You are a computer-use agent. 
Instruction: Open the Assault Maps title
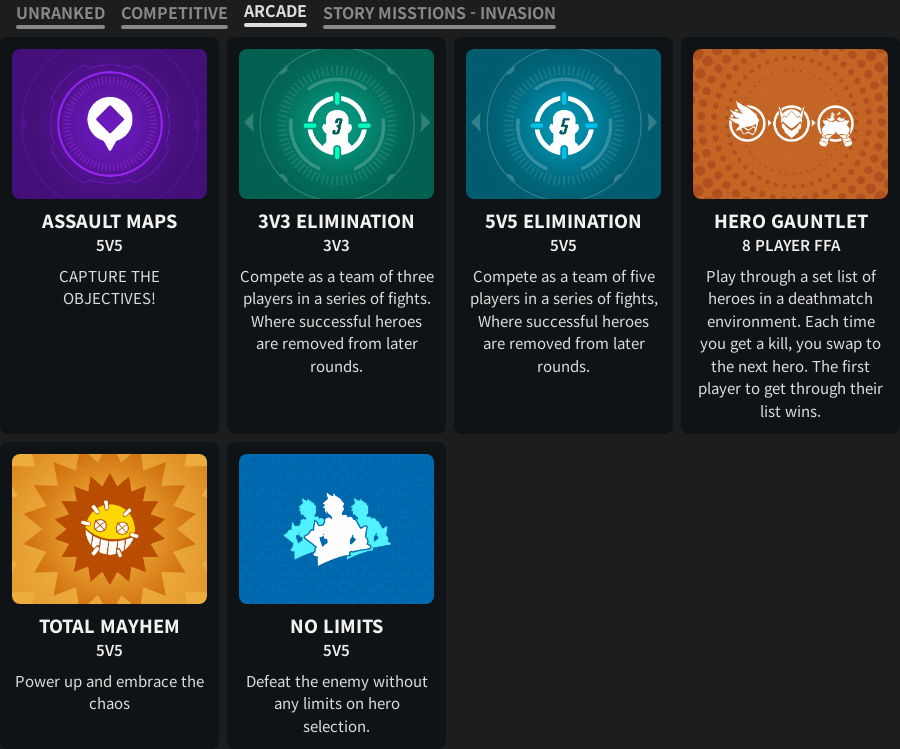(x=110, y=222)
